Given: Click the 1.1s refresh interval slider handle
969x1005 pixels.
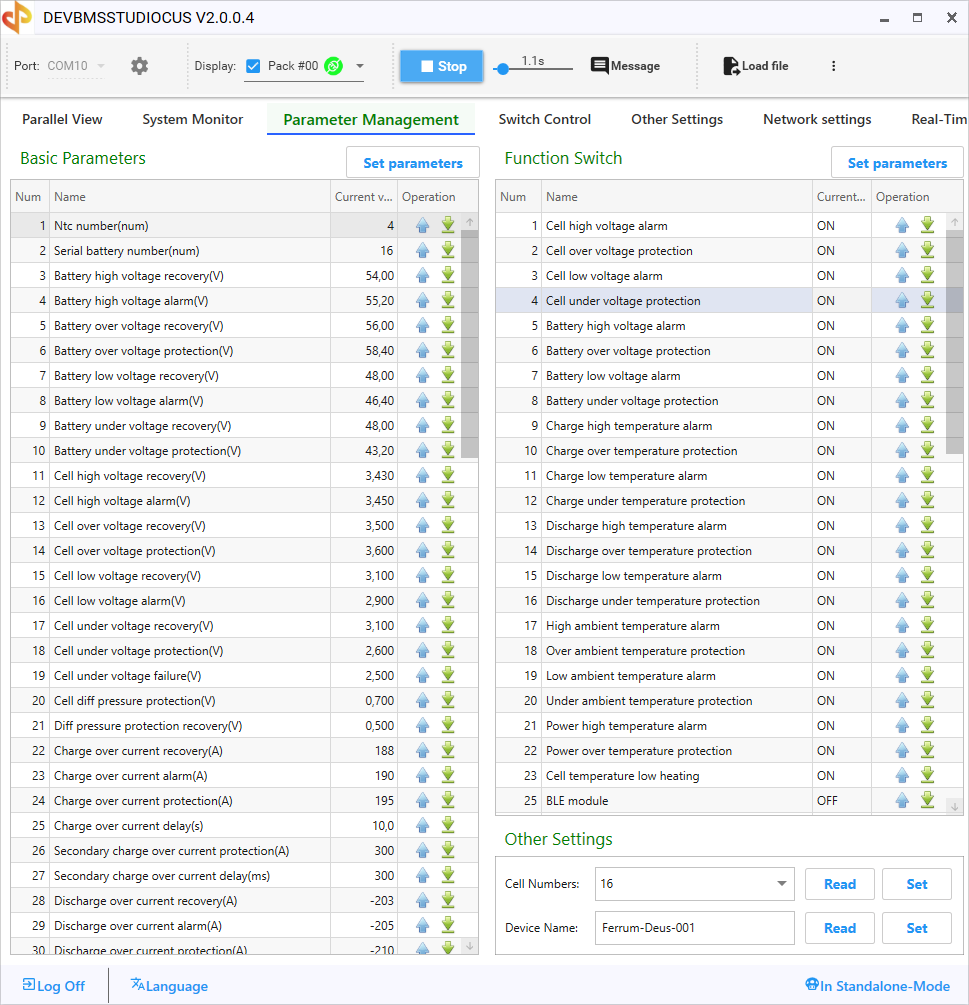Looking at the screenshot, I should click(503, 68).
